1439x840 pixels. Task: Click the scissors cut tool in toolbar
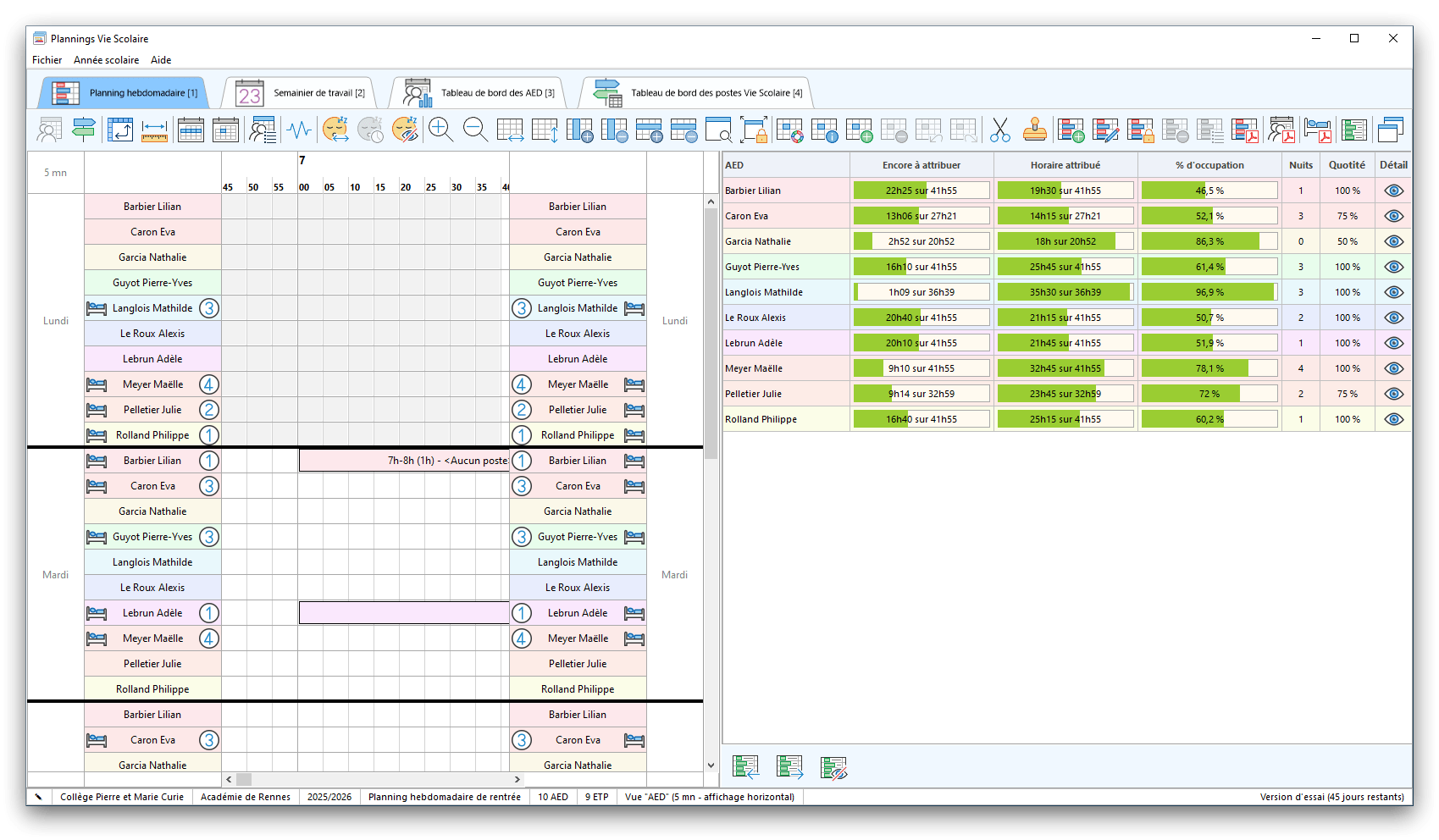click(999, 130)
